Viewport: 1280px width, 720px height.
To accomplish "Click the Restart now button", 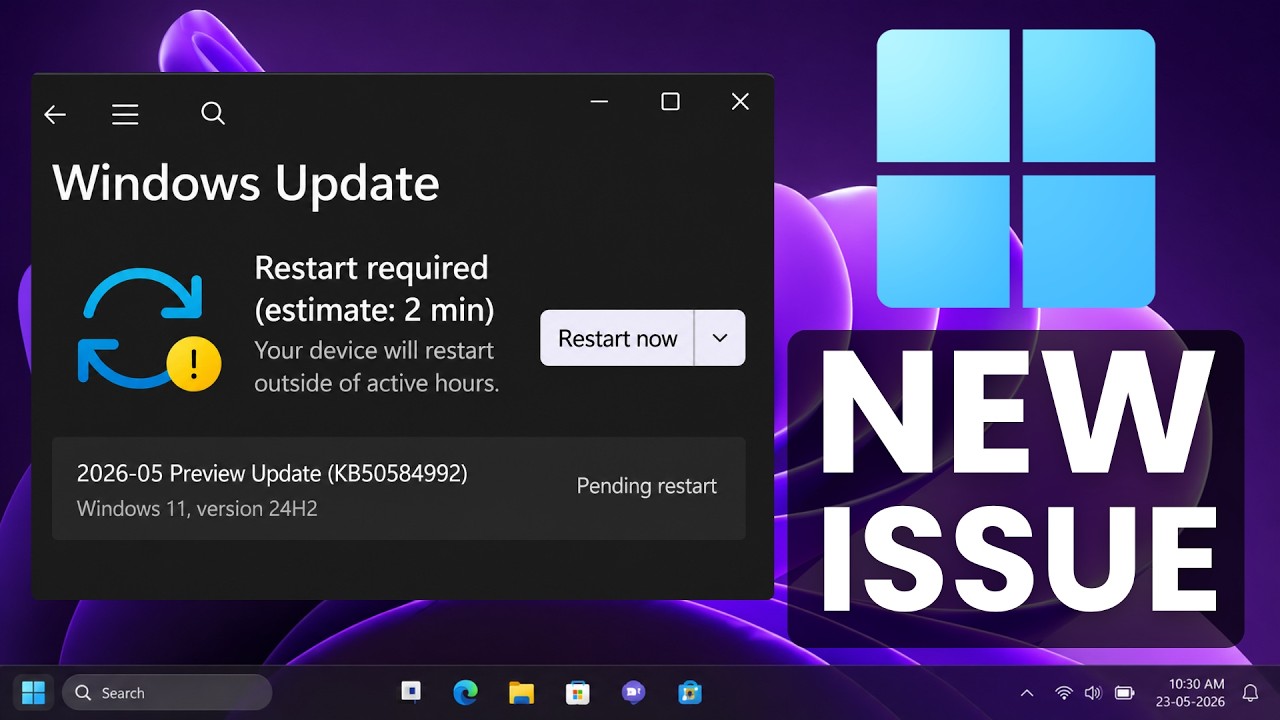I will tap(617, 338).
